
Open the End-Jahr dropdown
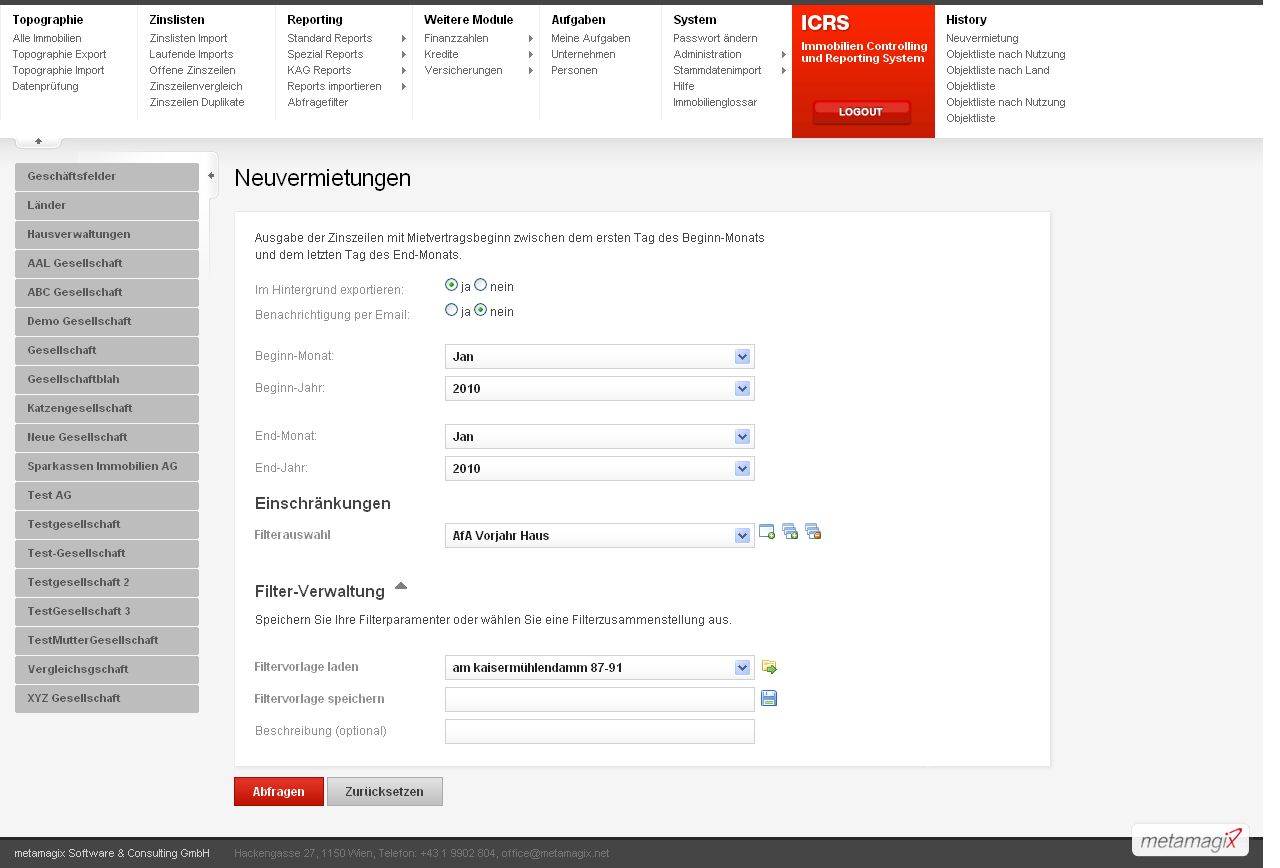(x=600, y=468)
